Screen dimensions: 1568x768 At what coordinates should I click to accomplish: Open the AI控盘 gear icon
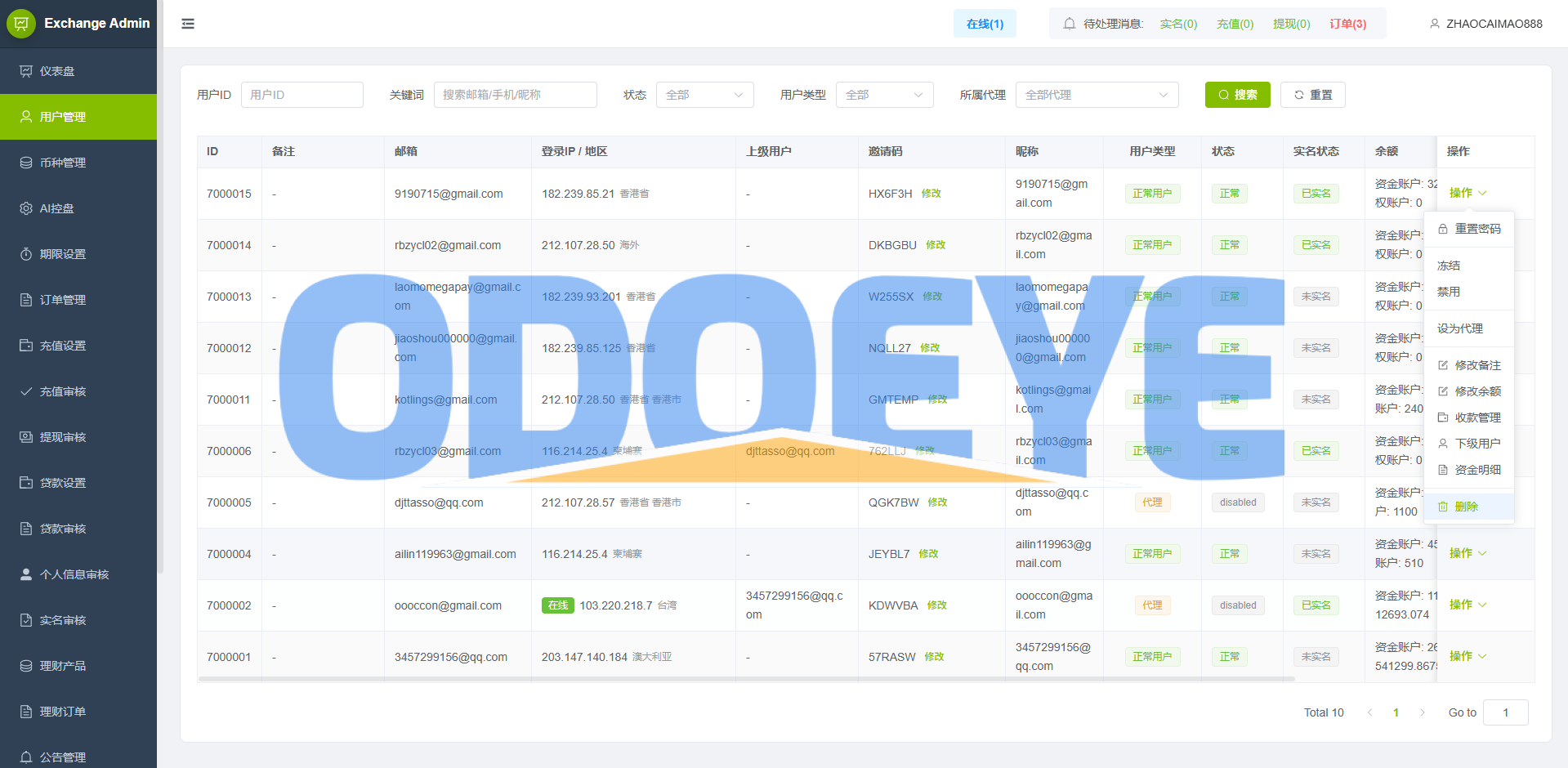[x=25, y=208]
